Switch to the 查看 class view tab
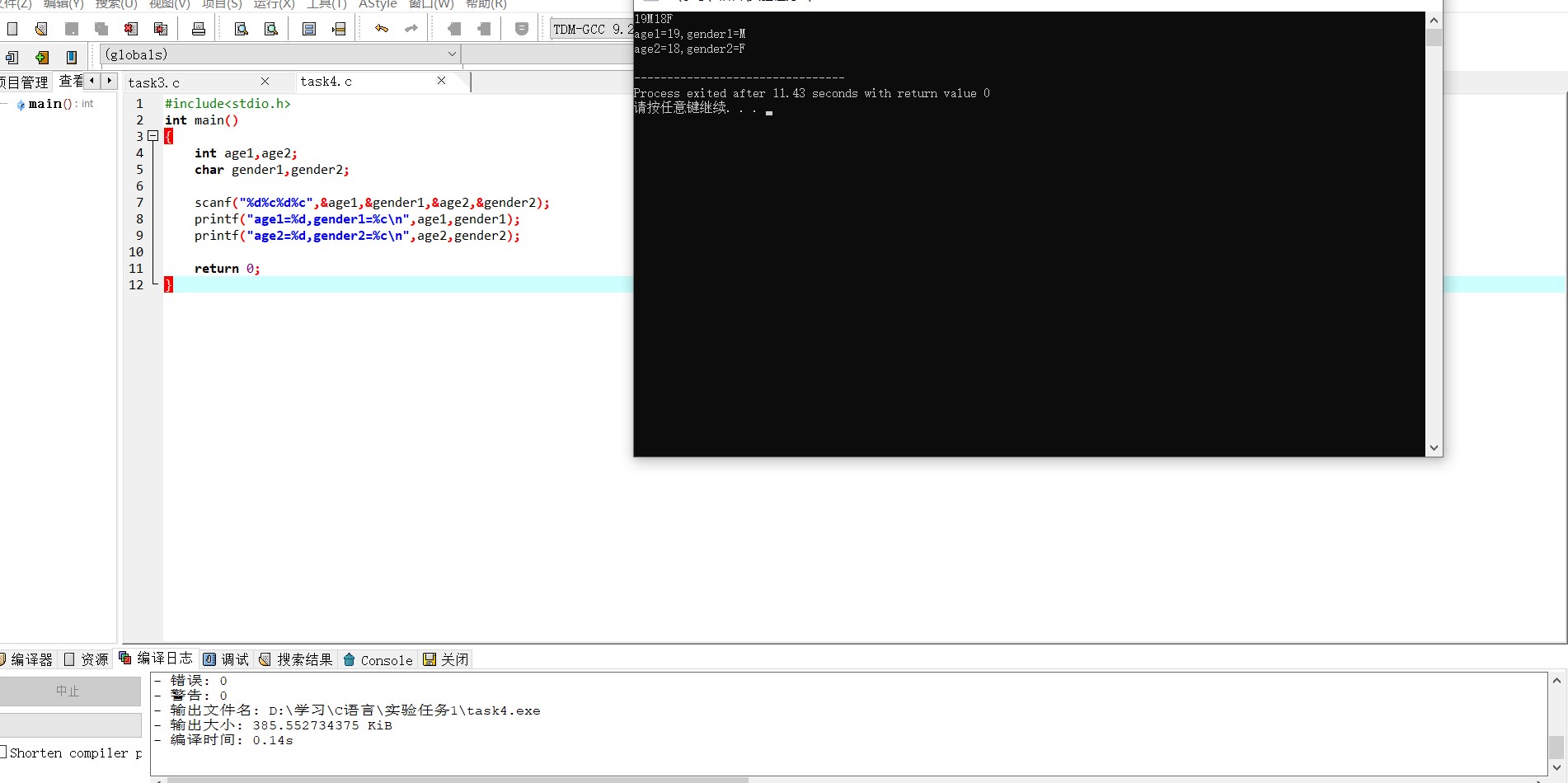Screen dimensions: 1568x783 pyautogui.click(x=71, y=81)
